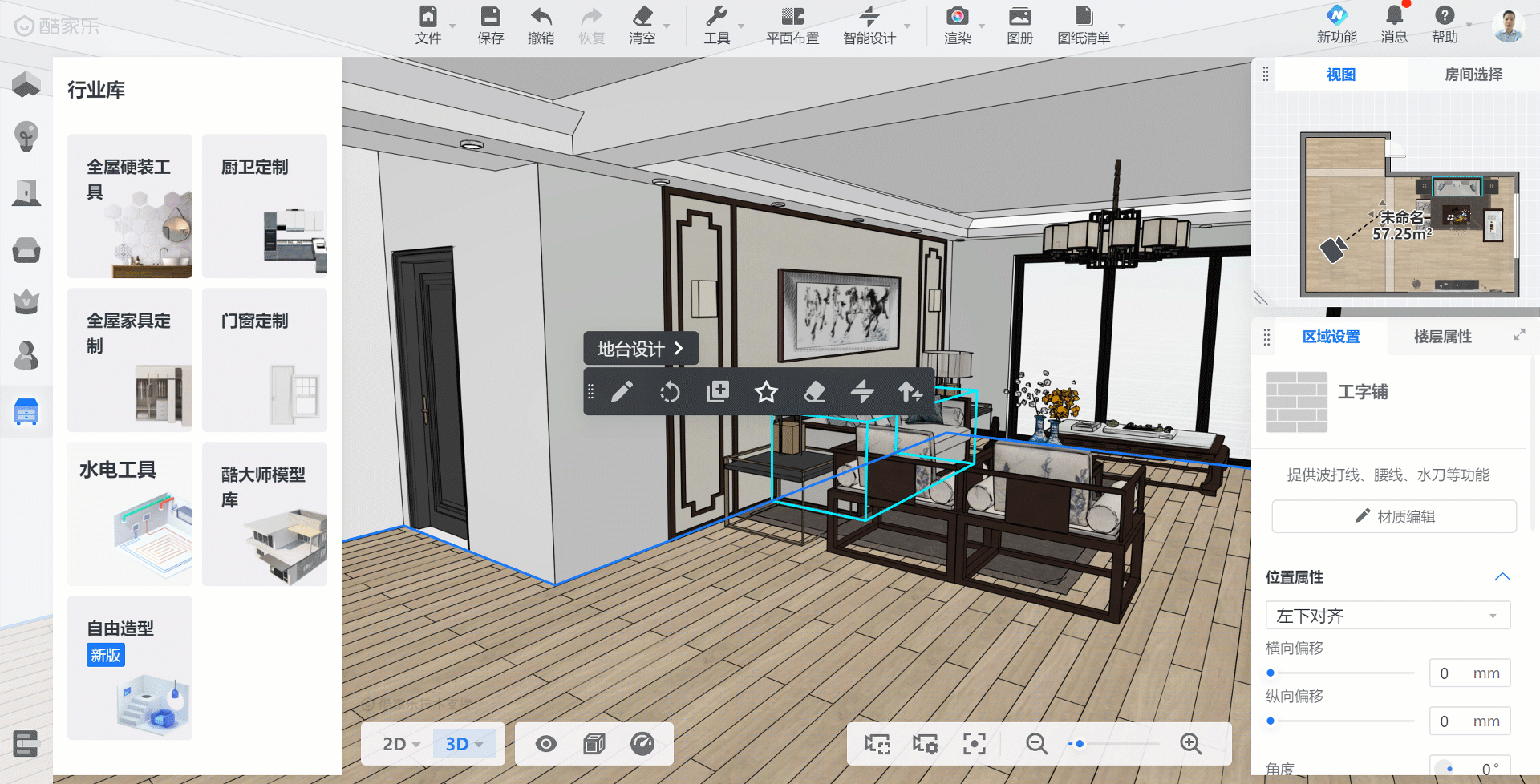Click the star favorite icon in floating toolbar
This screenshot has height=784, width=1540.
(766, 392)
